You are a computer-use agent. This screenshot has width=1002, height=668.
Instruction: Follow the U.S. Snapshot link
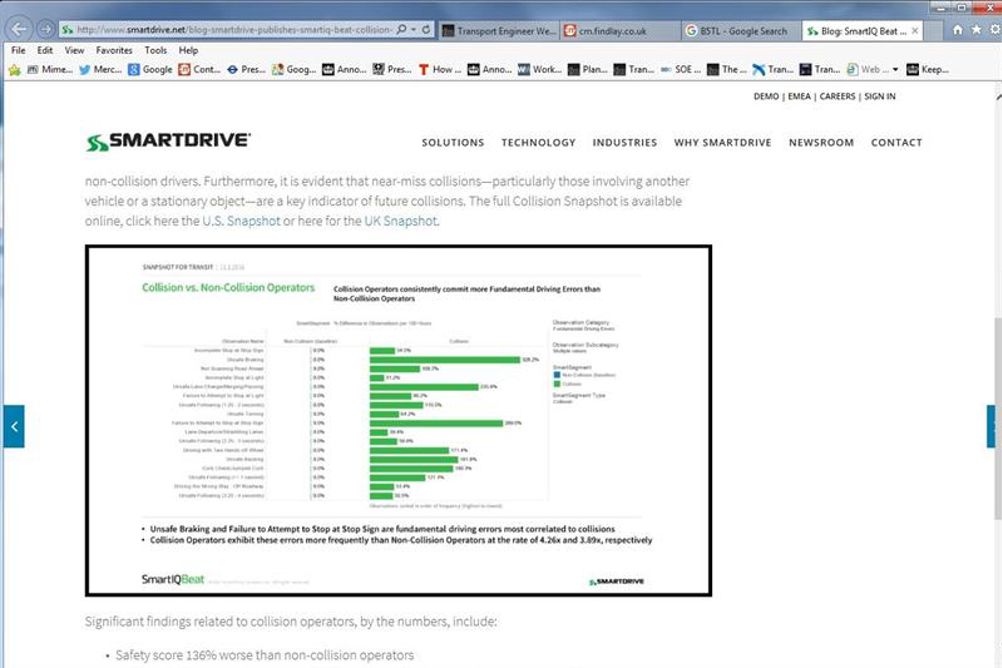pos(241,221)
